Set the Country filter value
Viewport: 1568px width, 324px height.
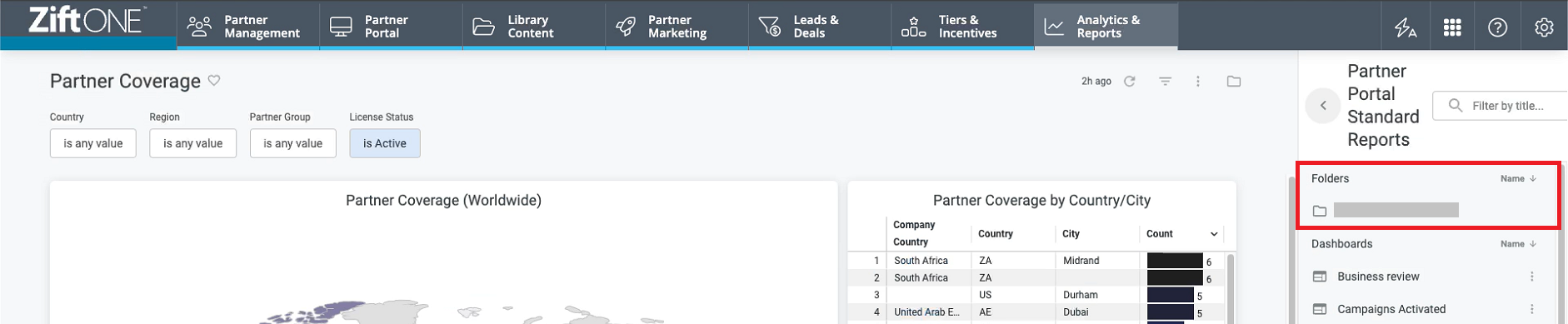coord(93,143)
